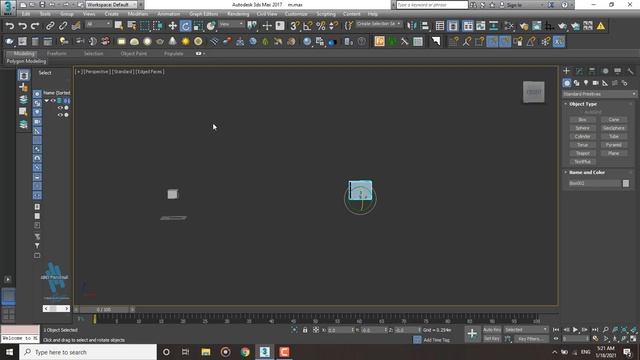
Task: Click the yellow warning triangle icon
Action: click(601, 26)
